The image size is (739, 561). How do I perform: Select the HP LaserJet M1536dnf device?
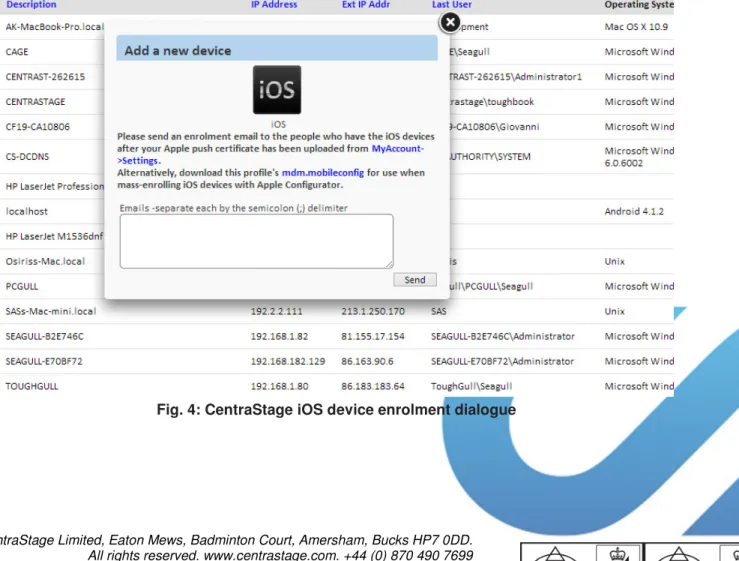[x=54, y=236]
